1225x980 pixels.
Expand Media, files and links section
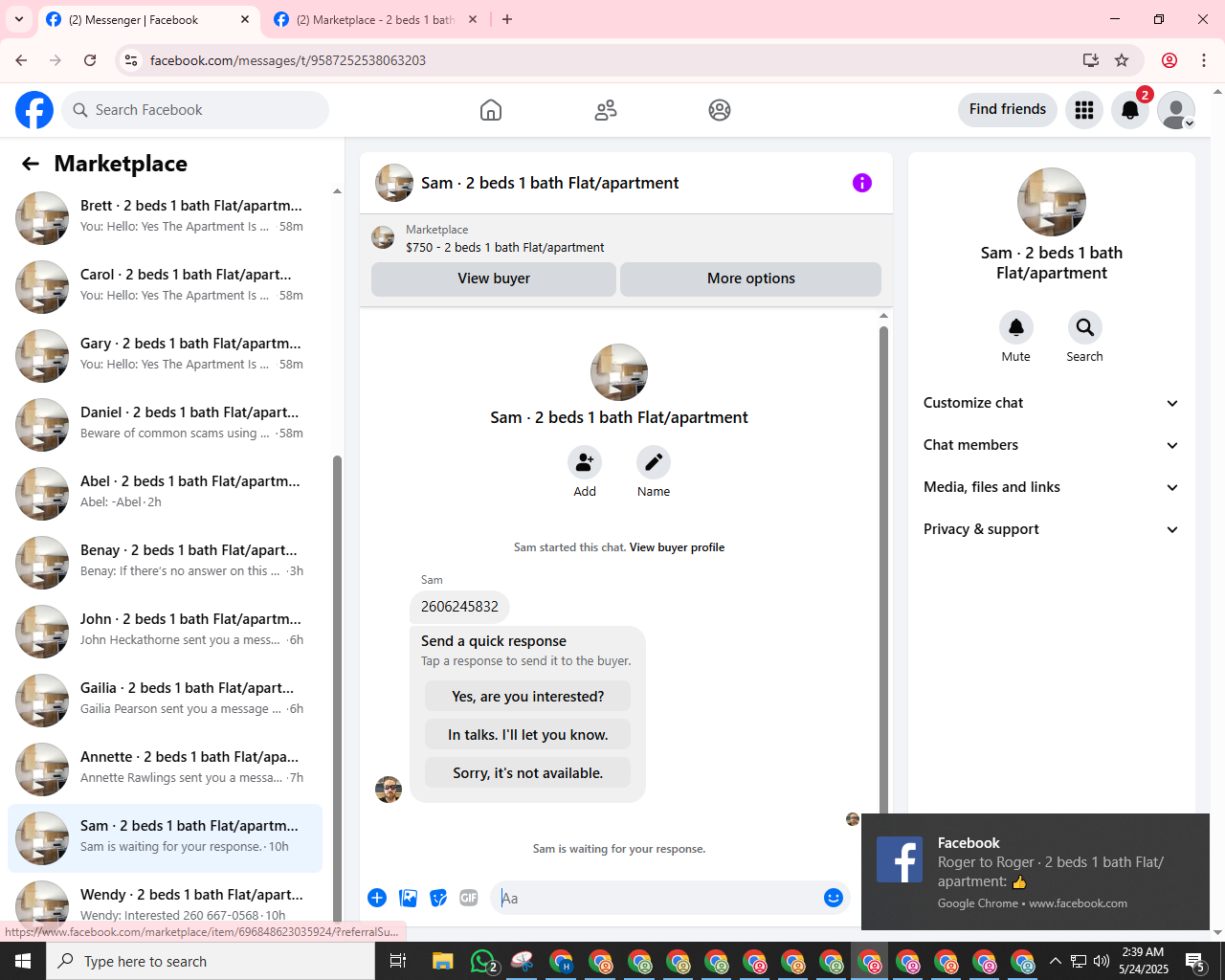pyautogui.click(x=1052, y=487)
